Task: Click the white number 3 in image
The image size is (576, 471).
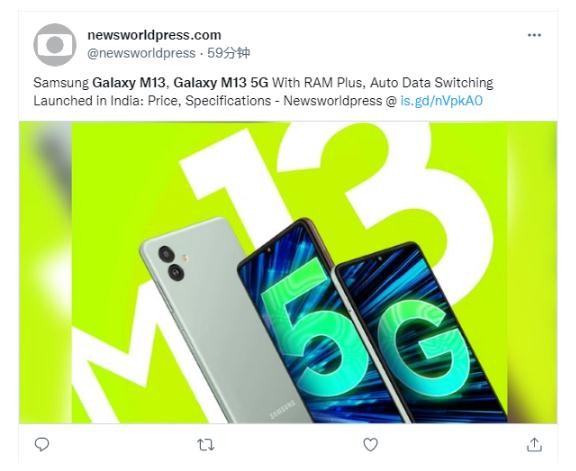Action: (404, 198)
